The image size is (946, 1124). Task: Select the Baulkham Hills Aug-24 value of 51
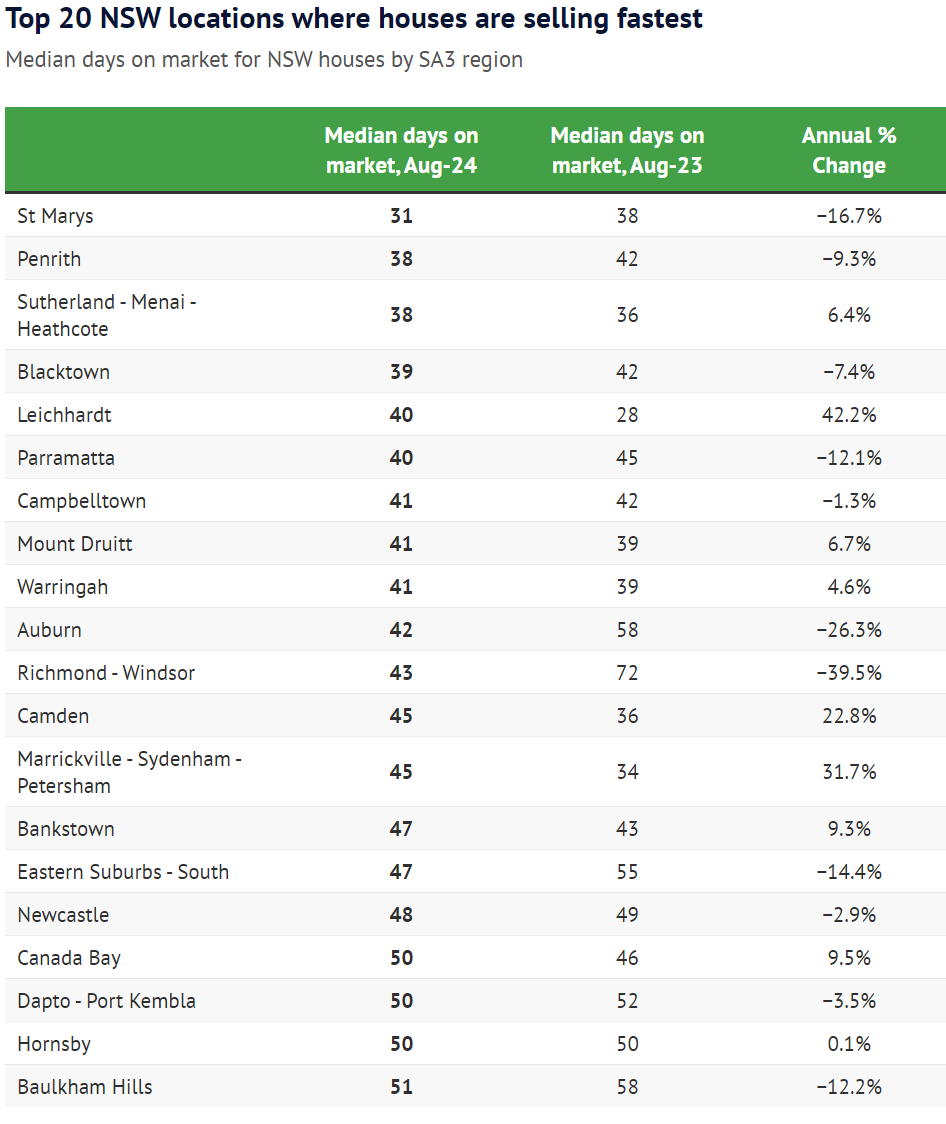[x=401, y=1086]
